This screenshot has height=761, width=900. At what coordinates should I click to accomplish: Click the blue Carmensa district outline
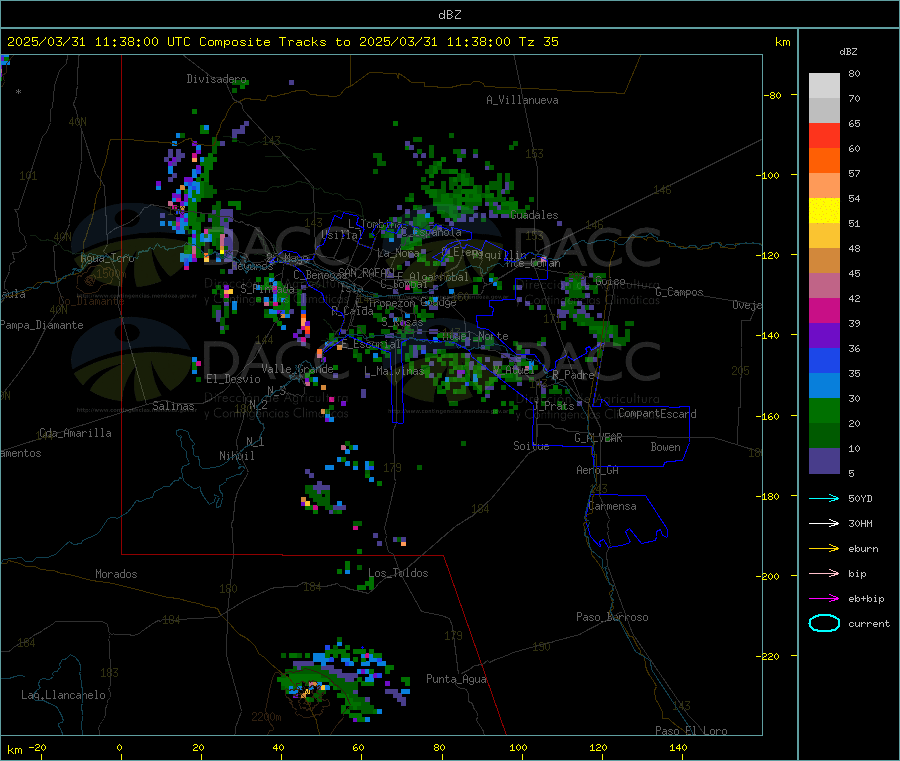coord(627,521)
